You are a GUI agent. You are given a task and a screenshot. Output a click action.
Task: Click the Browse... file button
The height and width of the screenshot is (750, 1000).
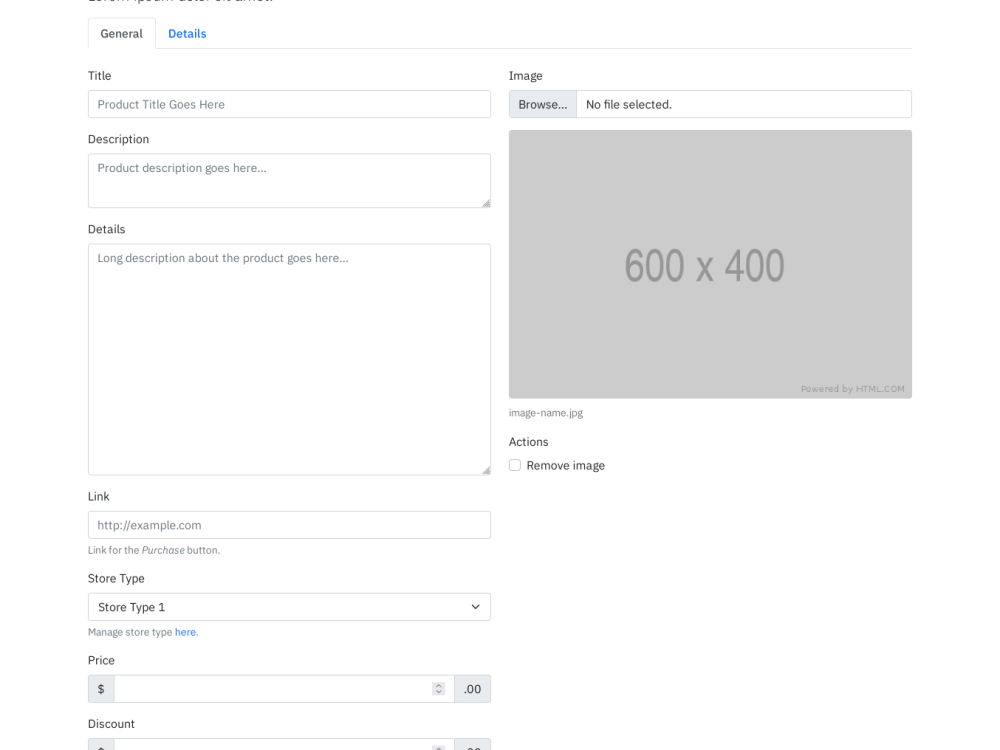543,104
